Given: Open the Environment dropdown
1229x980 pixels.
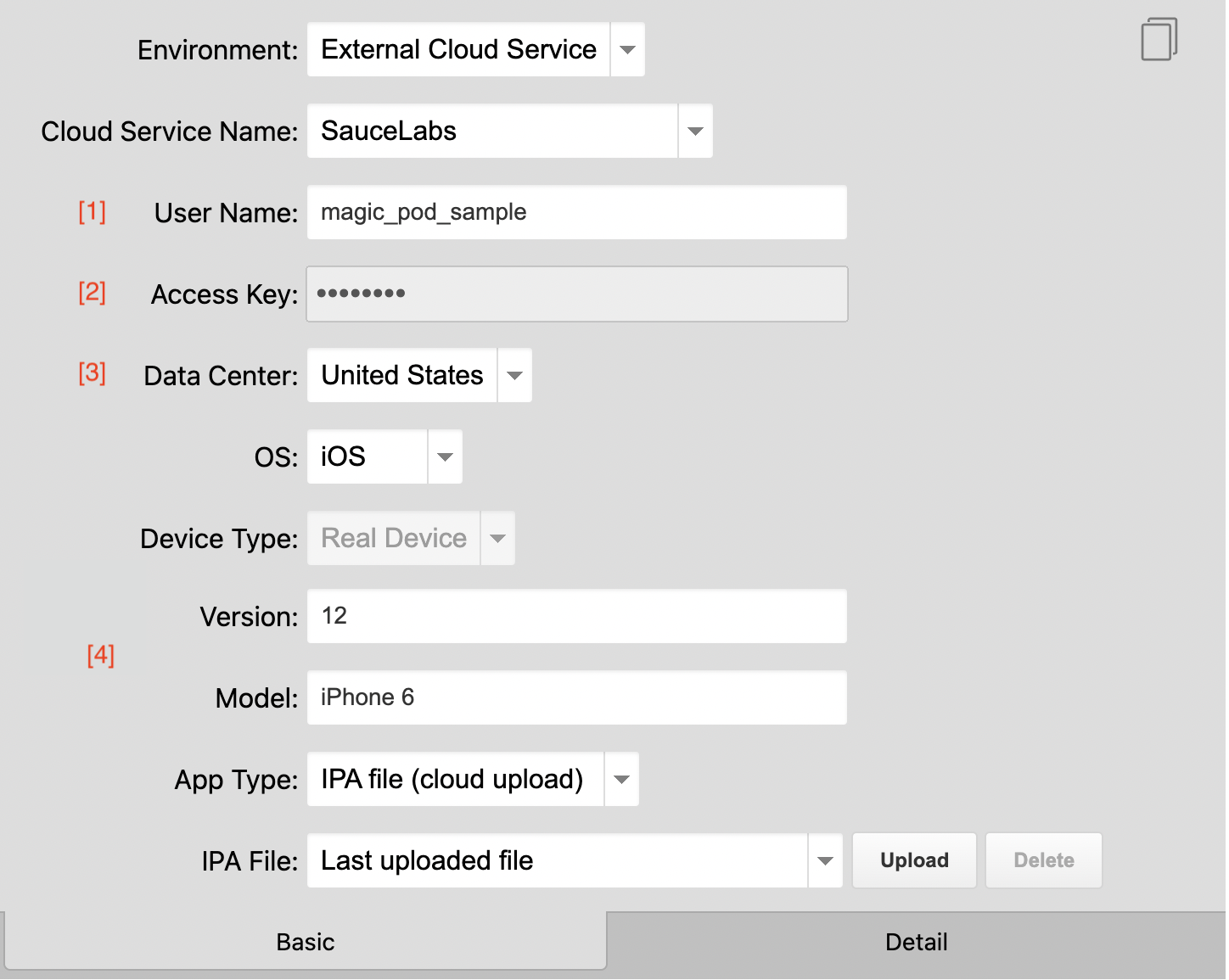Looking at the screenshot, I should (x=476, y=49).
